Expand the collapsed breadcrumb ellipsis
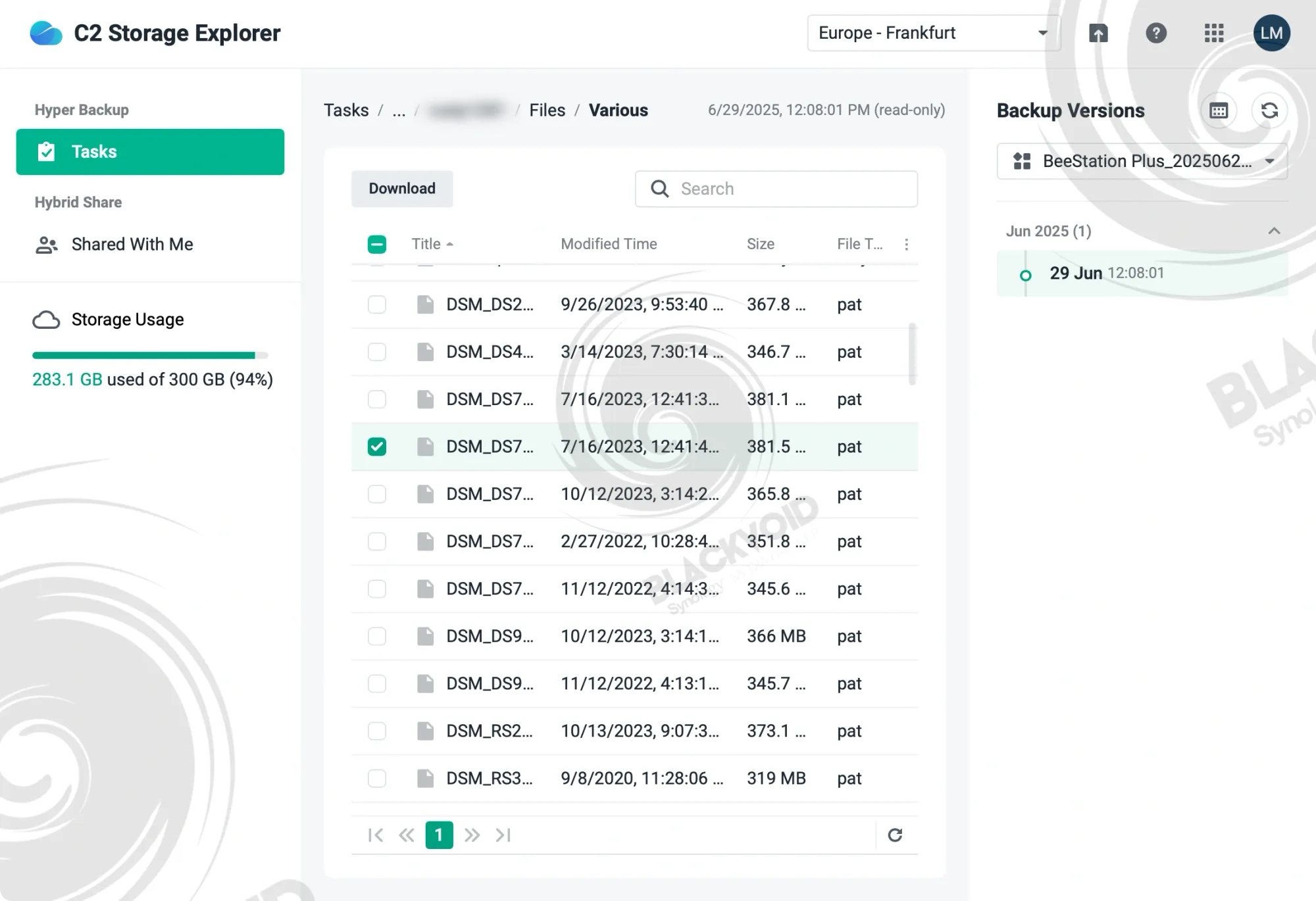Viewport: 1316px width, 901px height. (399, 110)
